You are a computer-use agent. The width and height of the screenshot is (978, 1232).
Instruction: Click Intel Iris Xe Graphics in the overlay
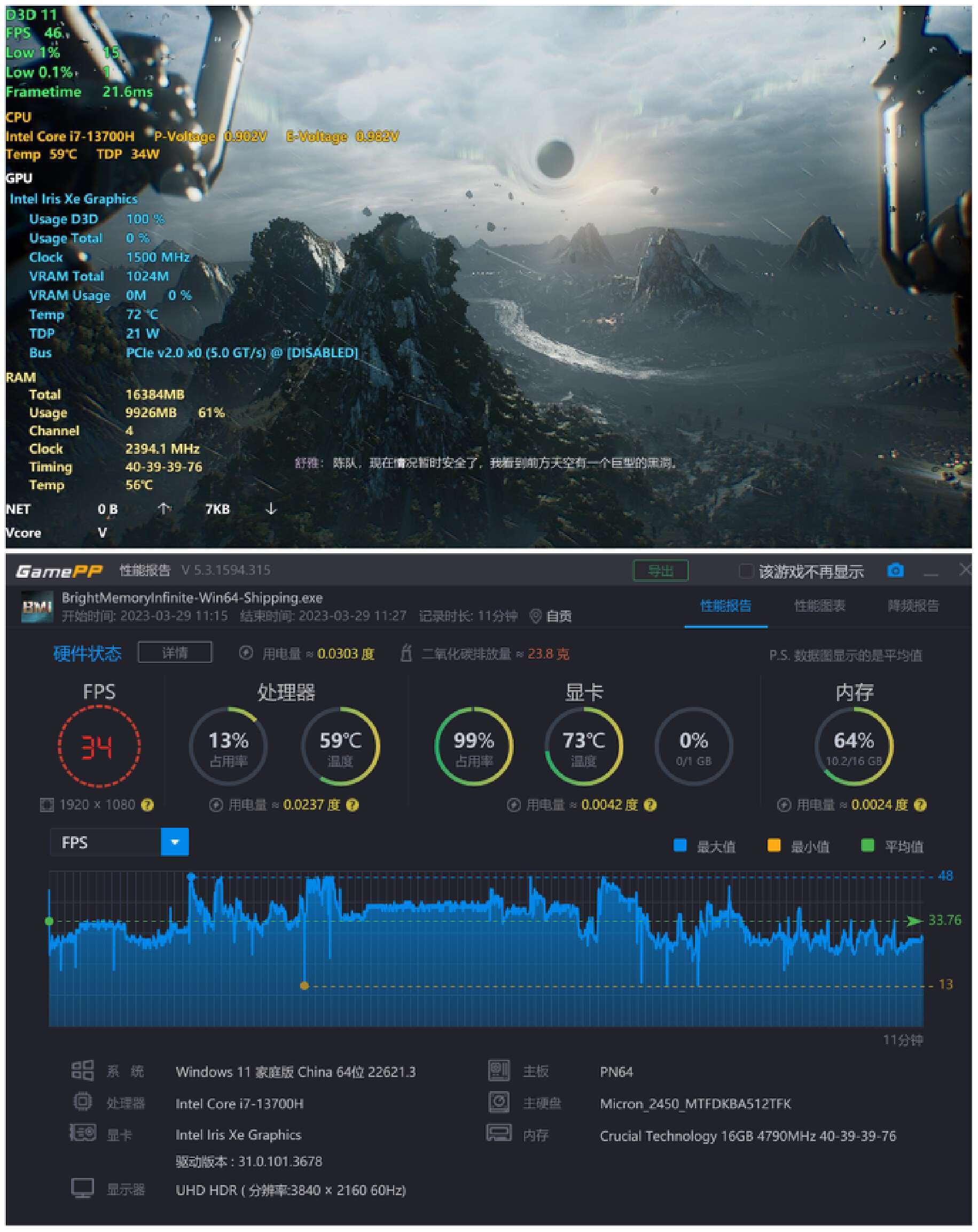click(x=74, y=199)
